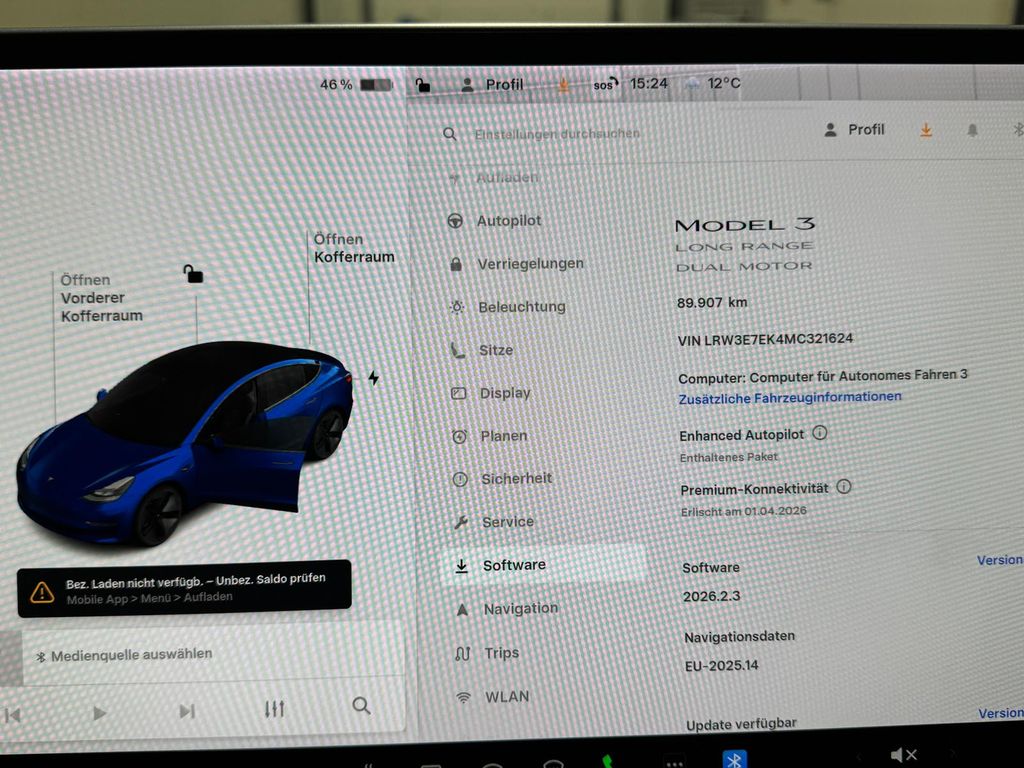Toggle the lock icon in top status bar
Viewport: 1024px width, 768px height.
423,85
